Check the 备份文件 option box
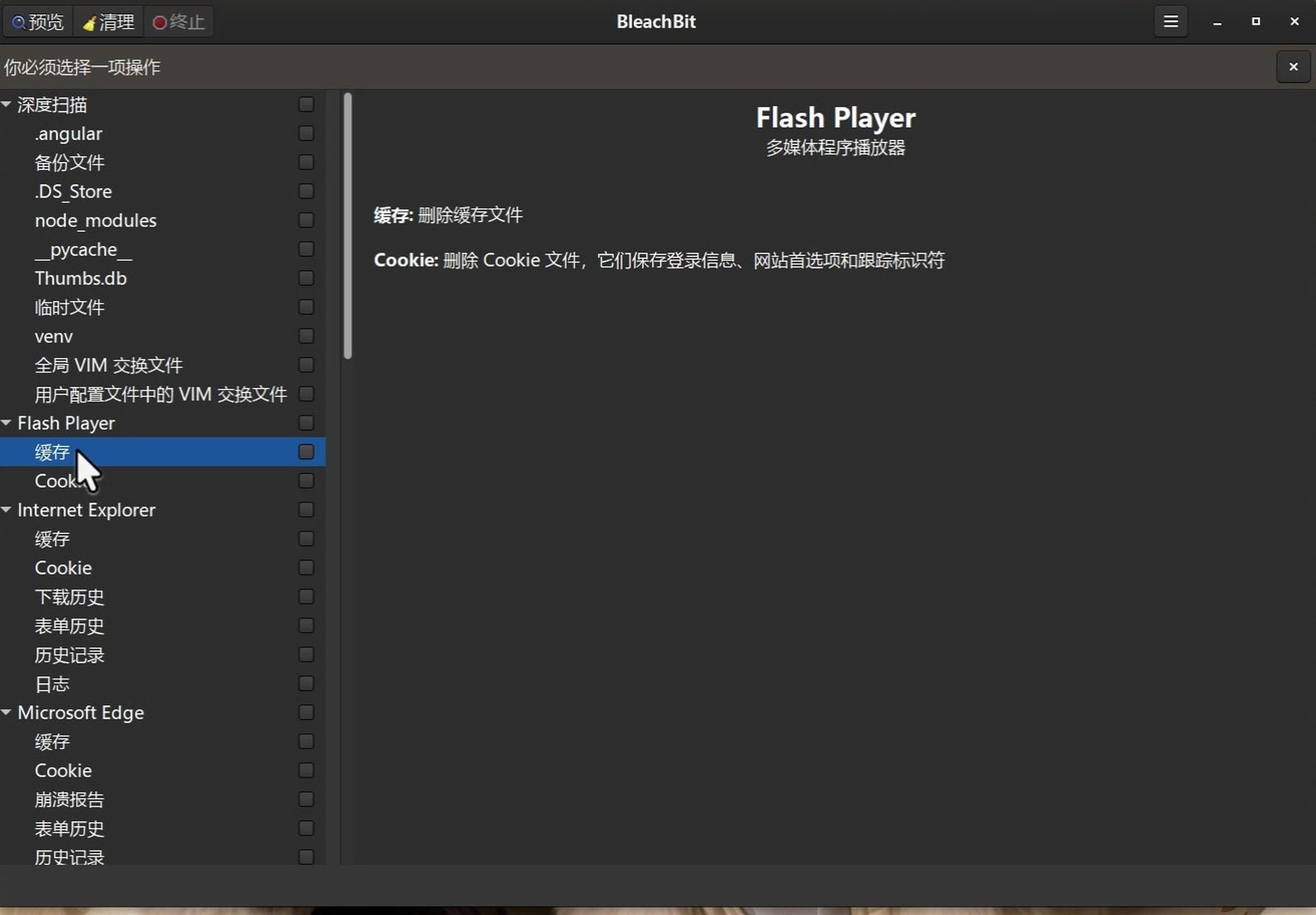Screen dimensions: 1316x915 coord(306,162)
